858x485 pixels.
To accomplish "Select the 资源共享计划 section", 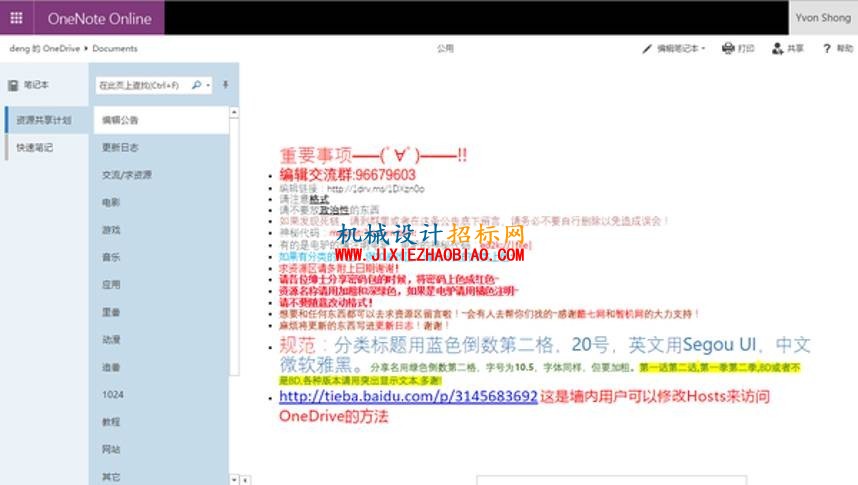I will point(47,120).
